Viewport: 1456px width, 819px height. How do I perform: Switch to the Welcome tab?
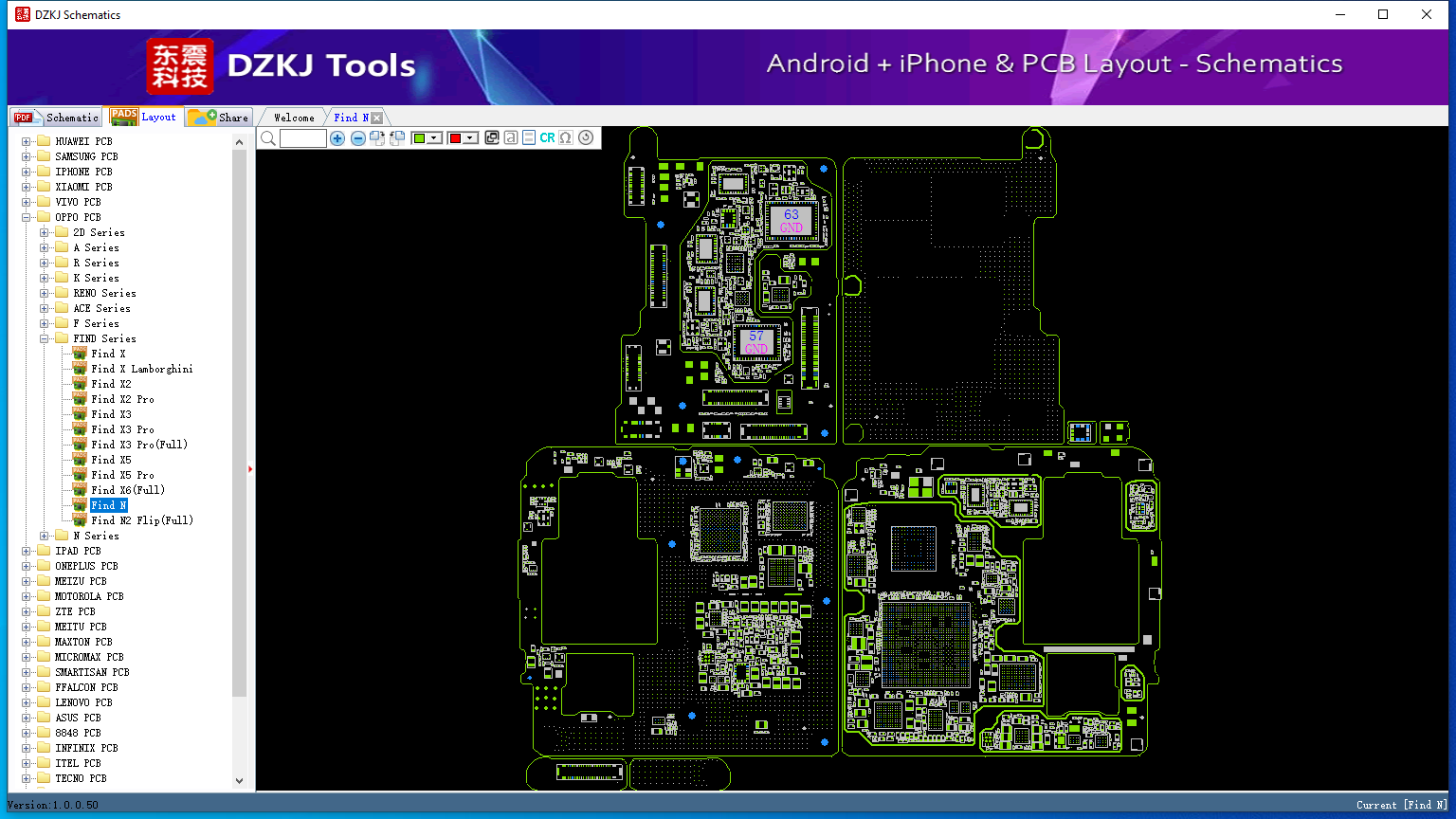click(294, 118)
